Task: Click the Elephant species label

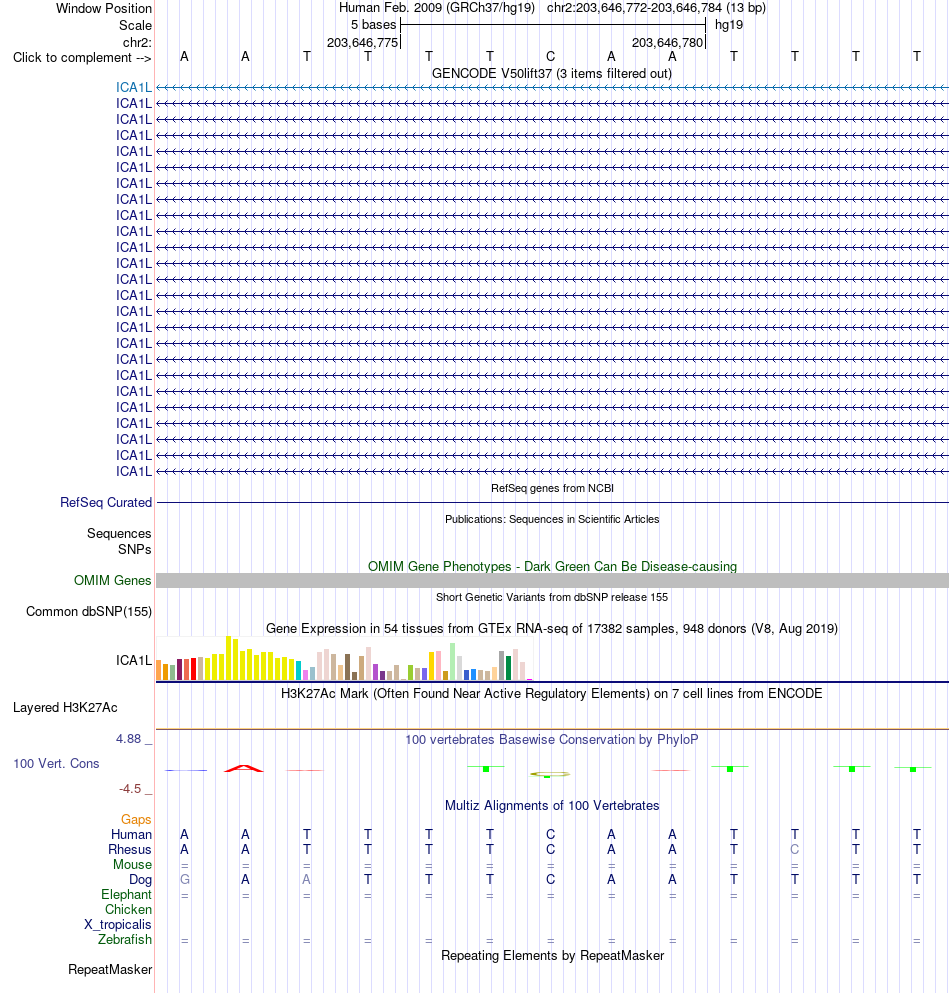Action: (127, 894)
